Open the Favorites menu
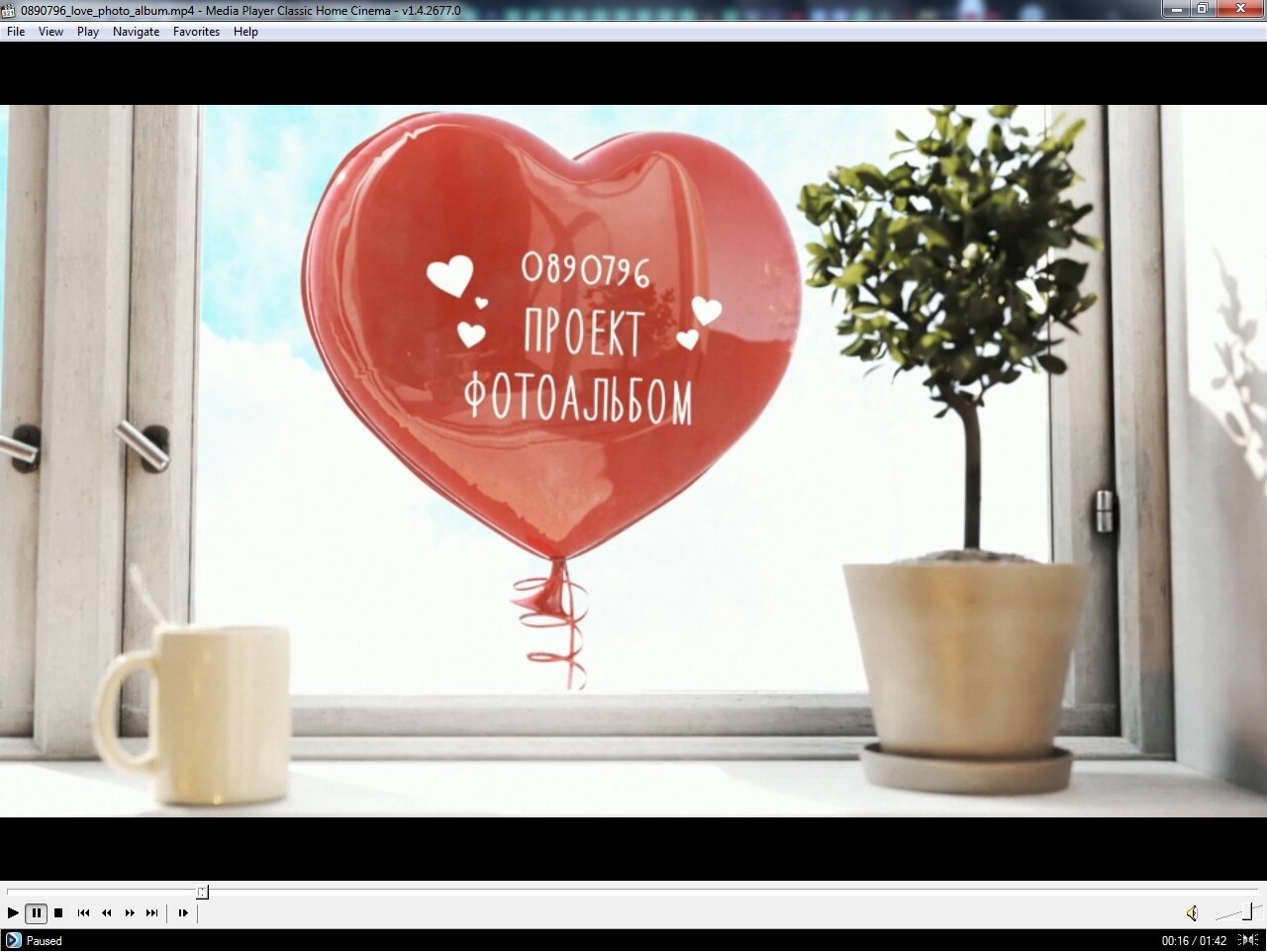Screen dimensions: 1267x952 196,32
